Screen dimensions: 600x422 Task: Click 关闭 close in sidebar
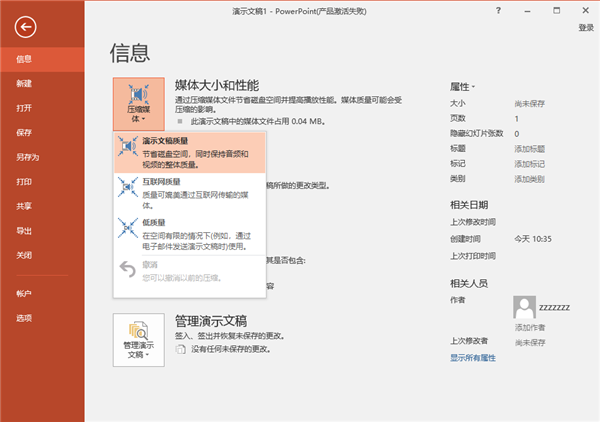(42, 255)
